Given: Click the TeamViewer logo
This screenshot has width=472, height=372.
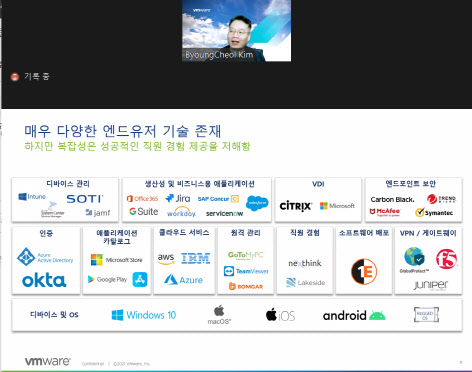Looking at the screenshot, I should (246, 271).
